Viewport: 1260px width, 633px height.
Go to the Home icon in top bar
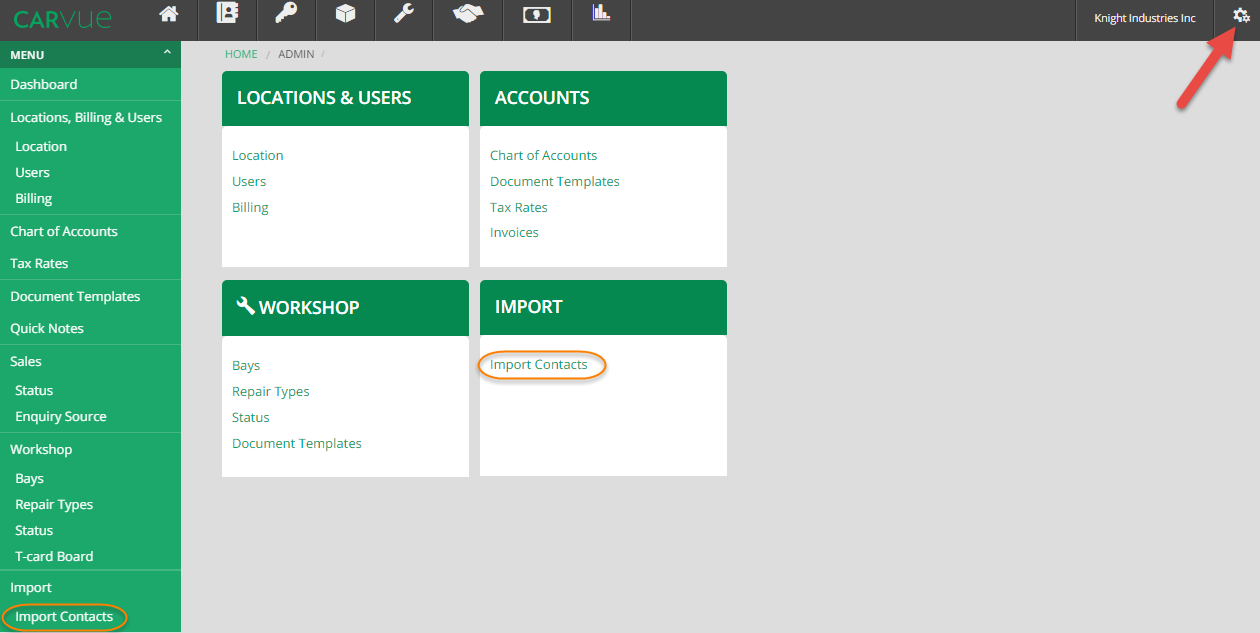[169, 14]
